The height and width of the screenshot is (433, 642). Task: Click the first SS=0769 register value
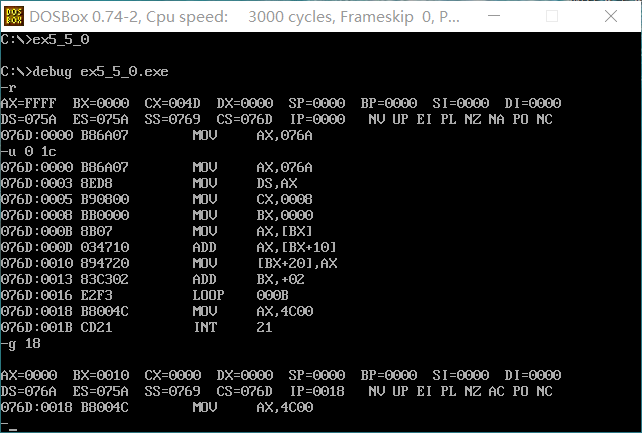pos(172,119)
